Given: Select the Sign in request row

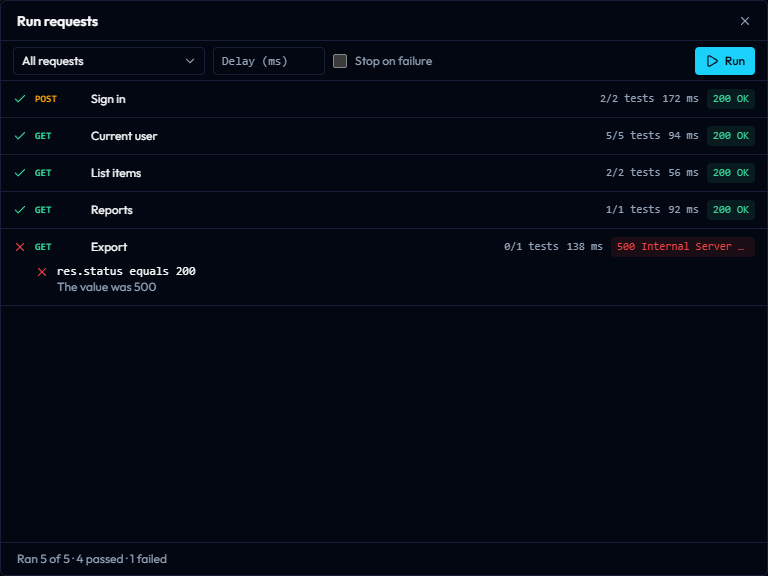Looking at the screenshot, I should (x=384, y=99).
